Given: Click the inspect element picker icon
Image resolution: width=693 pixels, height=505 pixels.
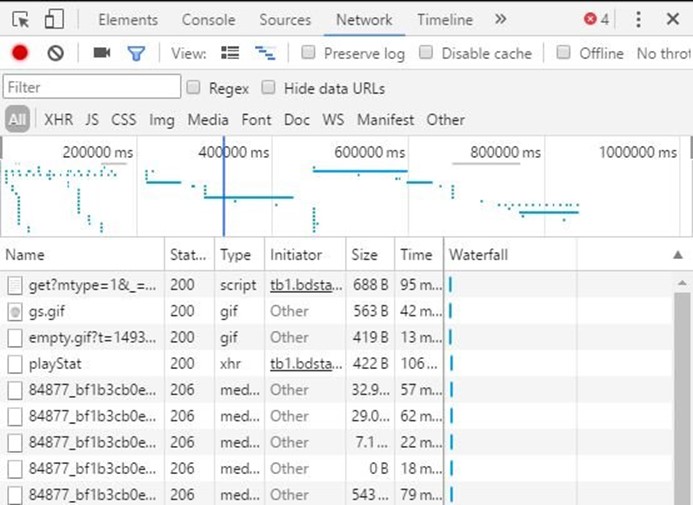Looking at the screenshot, I should [x=21, y=20].
